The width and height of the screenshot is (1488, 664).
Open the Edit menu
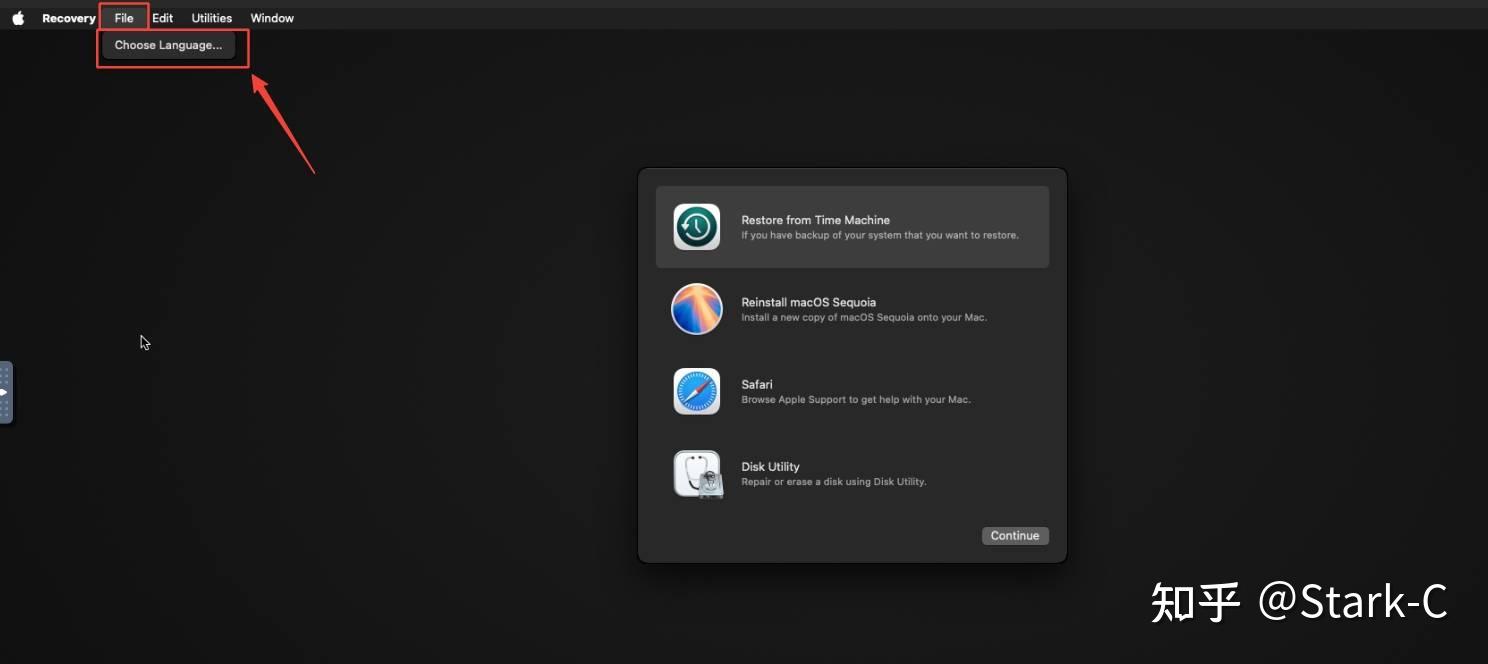click(x=163, y=18)
